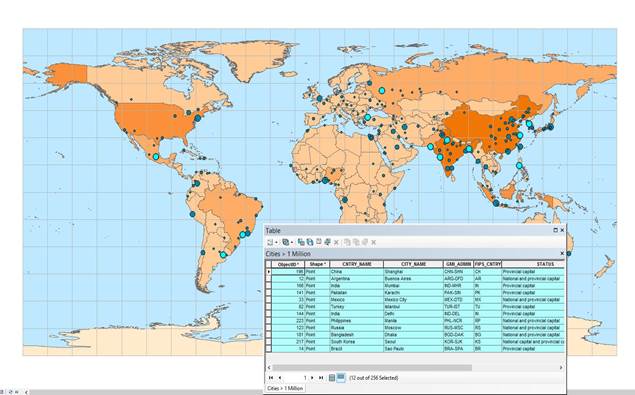Viewport: 635px width, 395px height.
Task: Show all records view button
Action: coord(332,378)
